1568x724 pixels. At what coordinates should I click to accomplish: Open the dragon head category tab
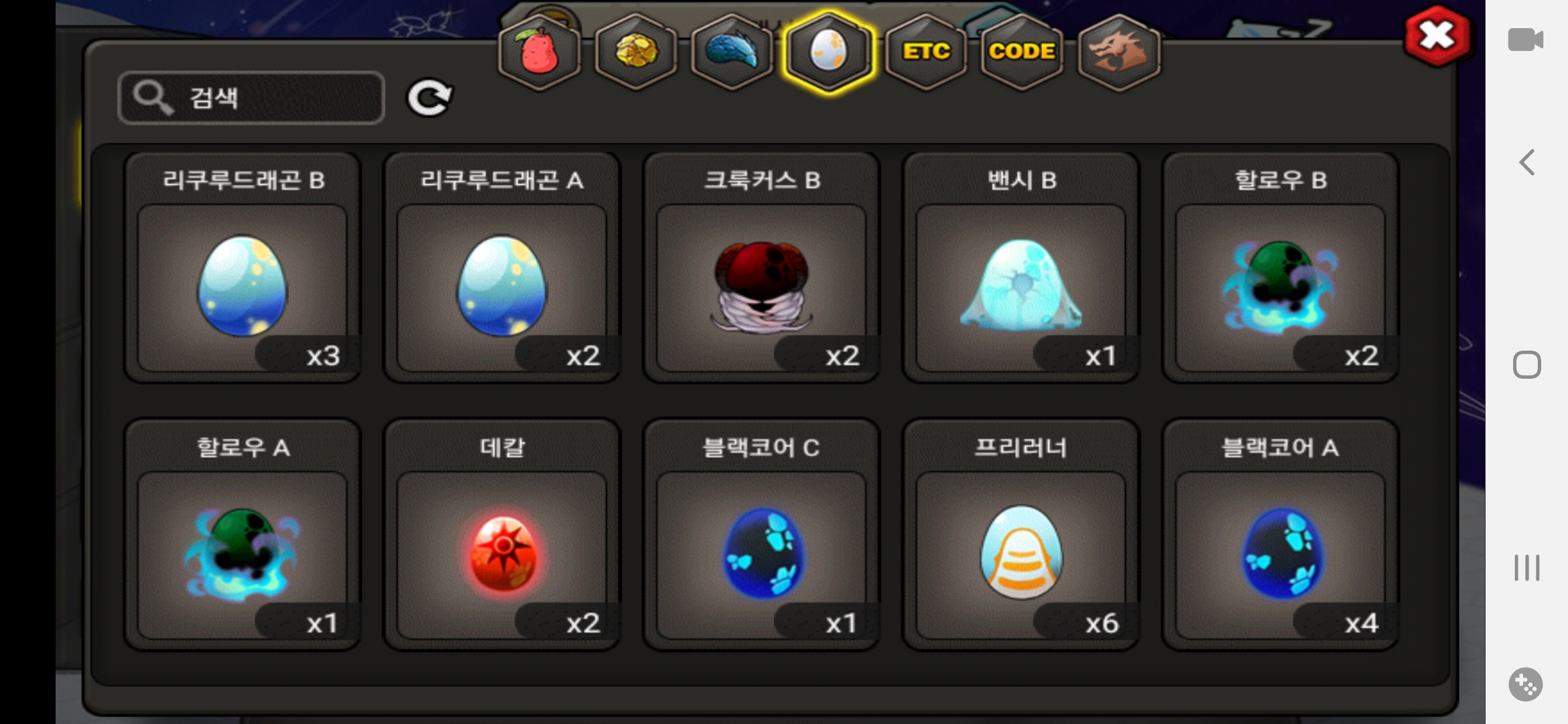tap(1119, 52)
